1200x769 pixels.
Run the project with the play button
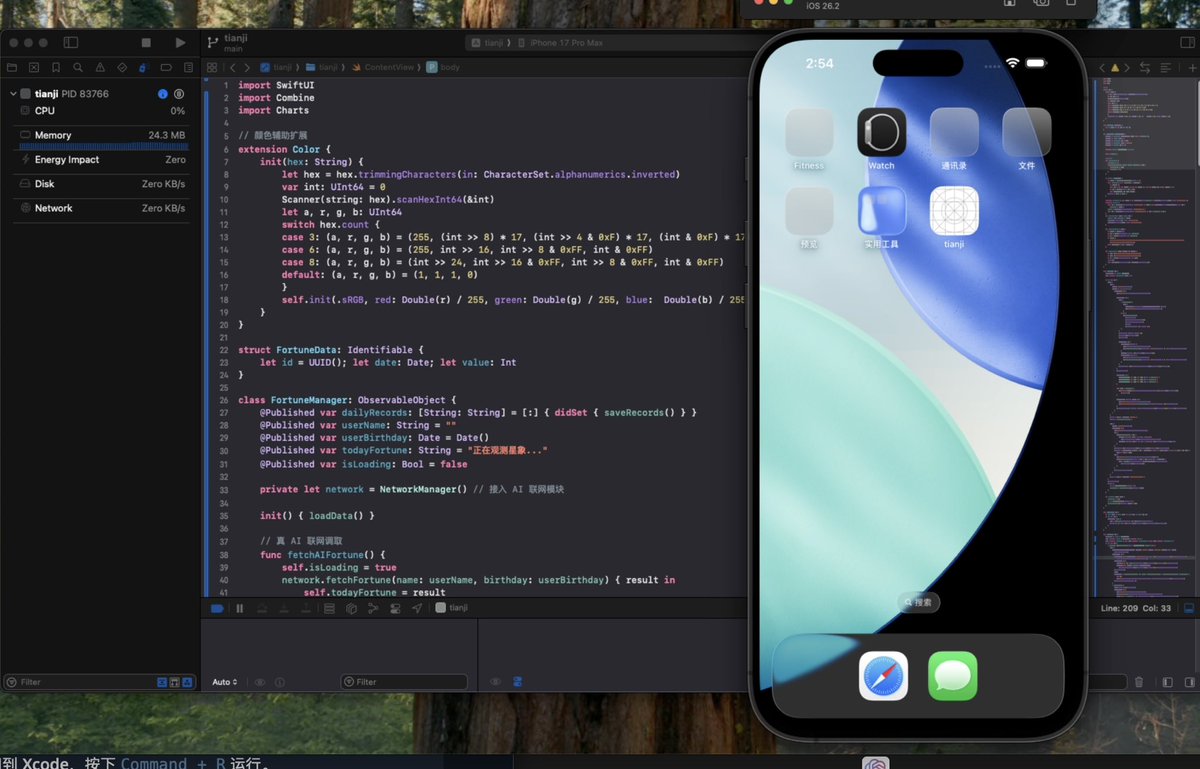180,43
